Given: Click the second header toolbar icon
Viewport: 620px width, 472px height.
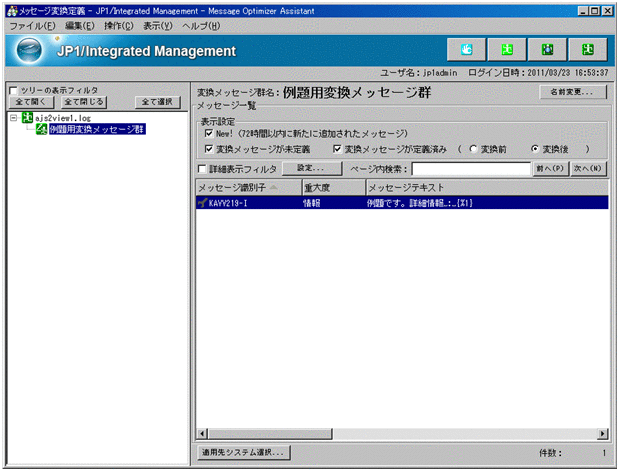Looking at the screenshot, I should coord(506,49).
